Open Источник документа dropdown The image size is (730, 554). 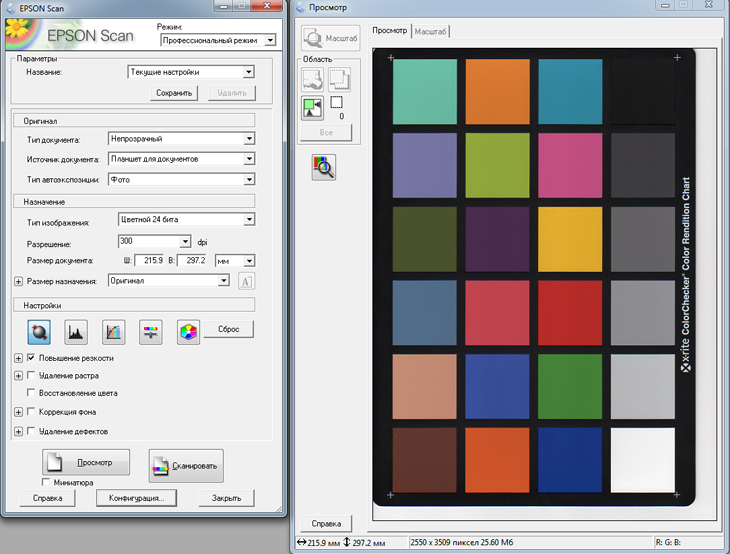point(182,159)
